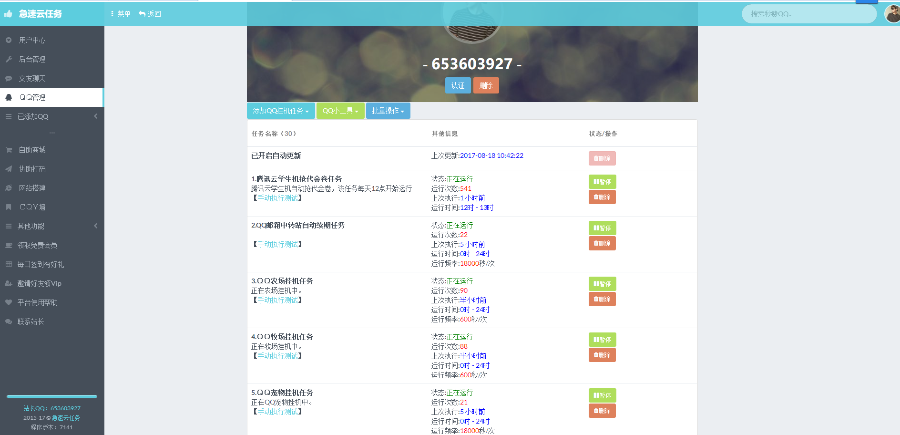Click the gear icon for 用户中心
This screenshot has height=435, width=900.
pos(8,40)
